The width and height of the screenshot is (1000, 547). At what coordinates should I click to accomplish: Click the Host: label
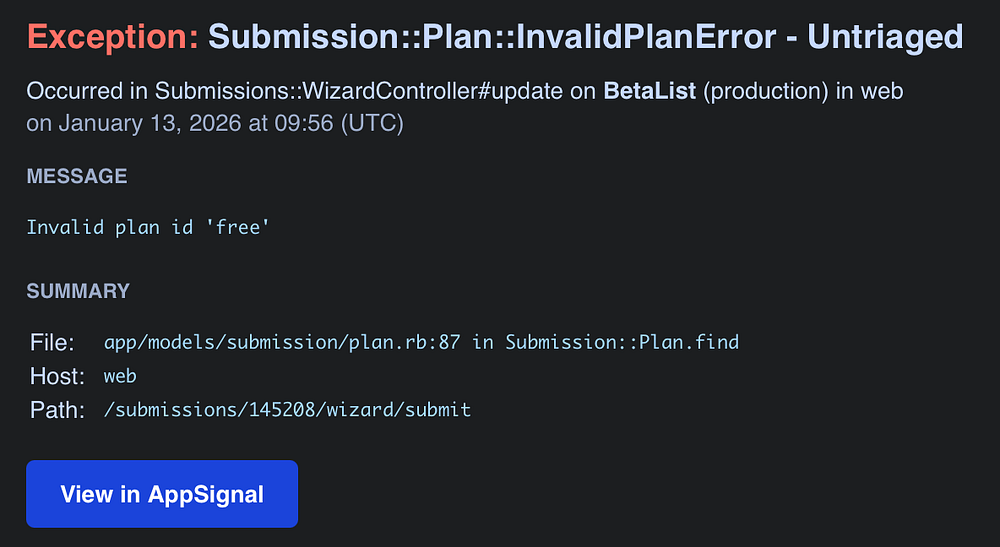[56, 376]
